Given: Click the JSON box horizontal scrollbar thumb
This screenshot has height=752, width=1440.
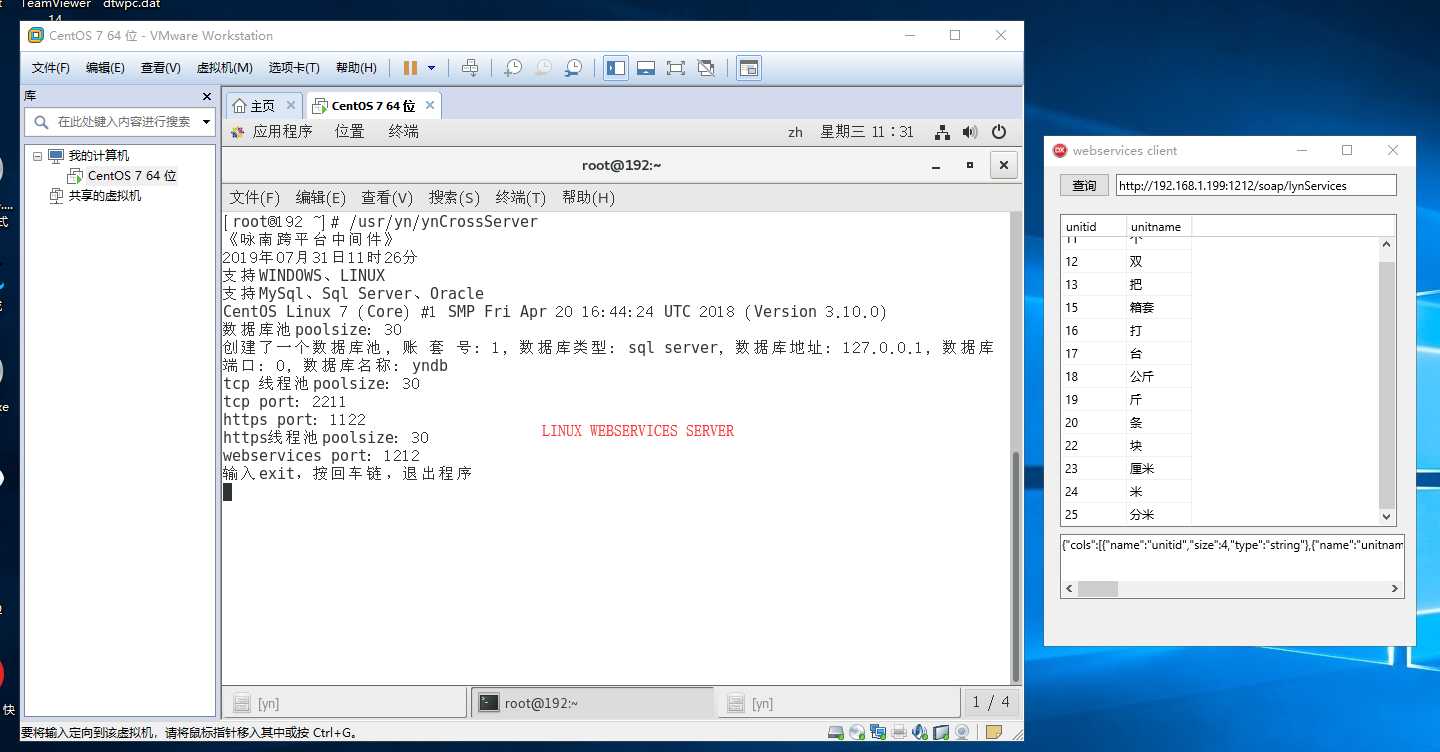Looking at the screenshot, I should tap(1097, 589).
